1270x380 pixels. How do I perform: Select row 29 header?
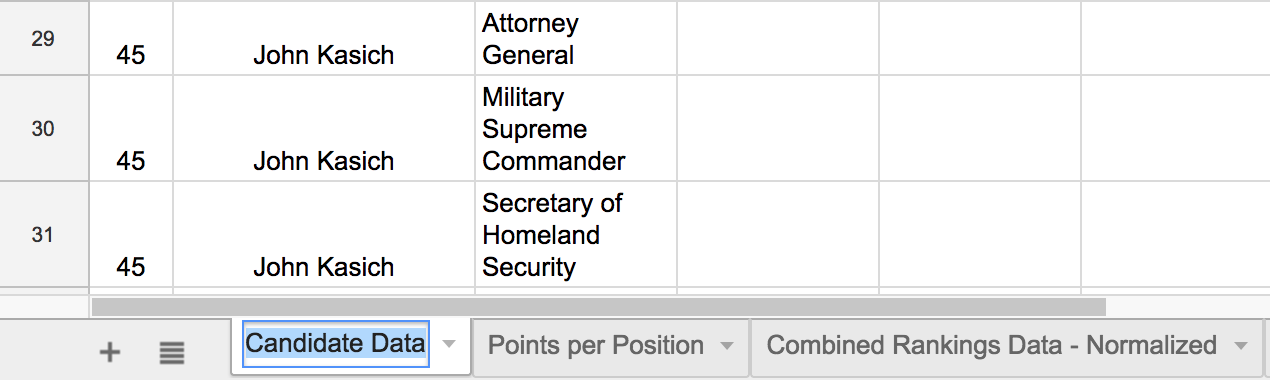(43, 39)
